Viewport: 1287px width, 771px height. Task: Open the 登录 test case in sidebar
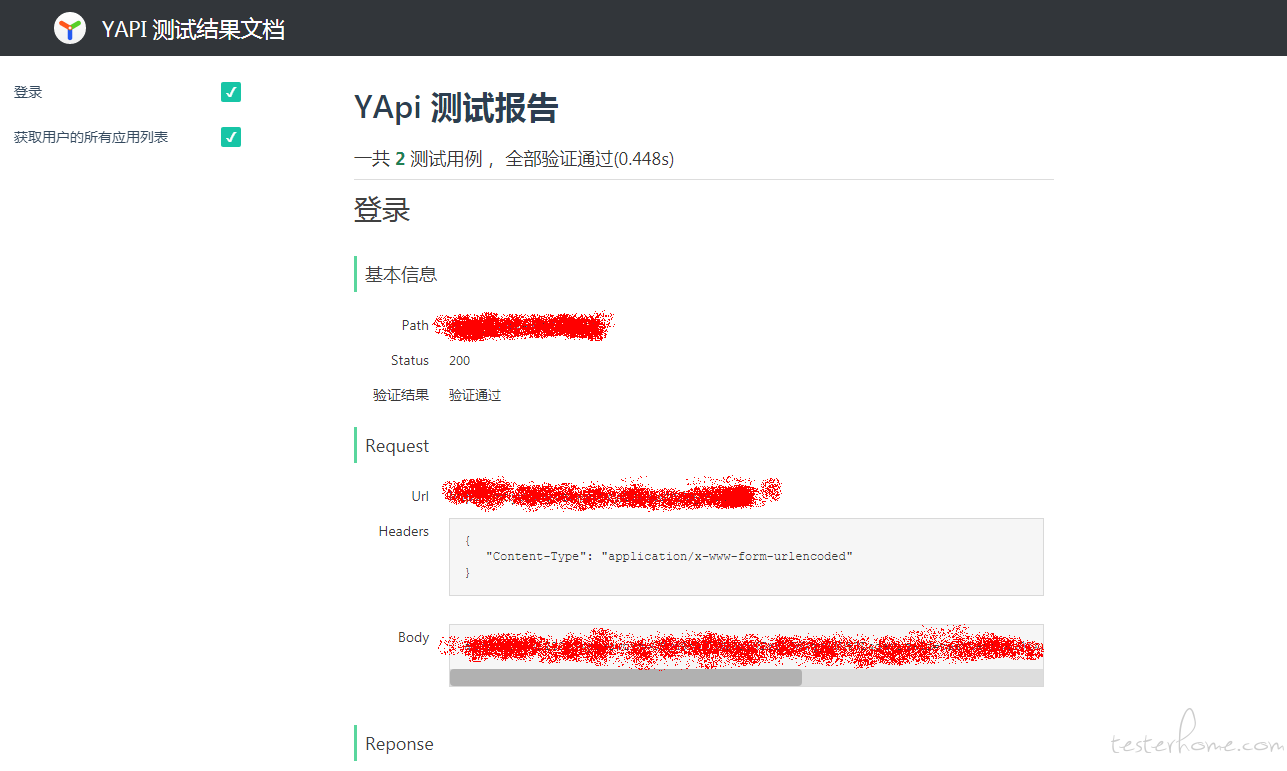click(x=28, y=92)
